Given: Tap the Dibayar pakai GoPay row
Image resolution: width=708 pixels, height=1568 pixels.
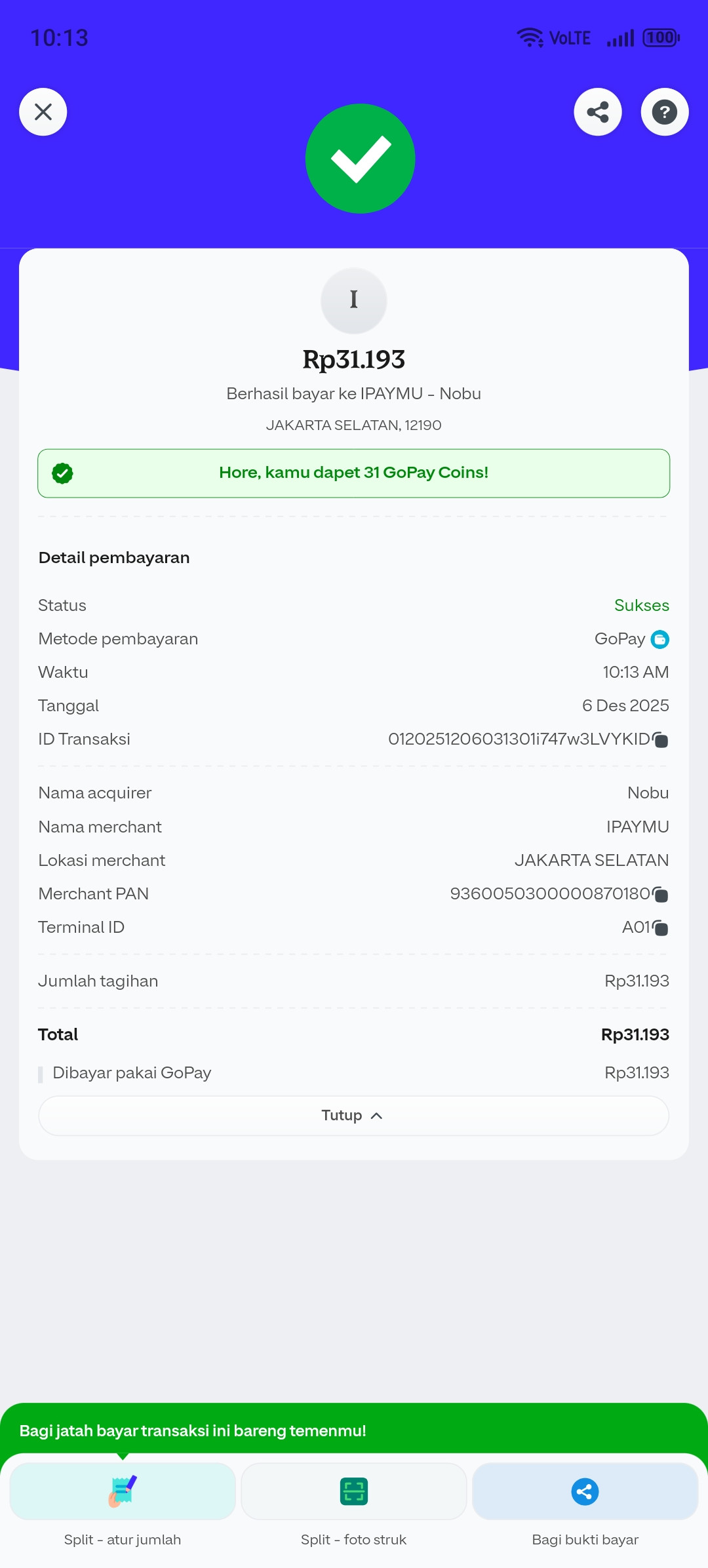Looking at the screenshot, I should [354, 1072].
